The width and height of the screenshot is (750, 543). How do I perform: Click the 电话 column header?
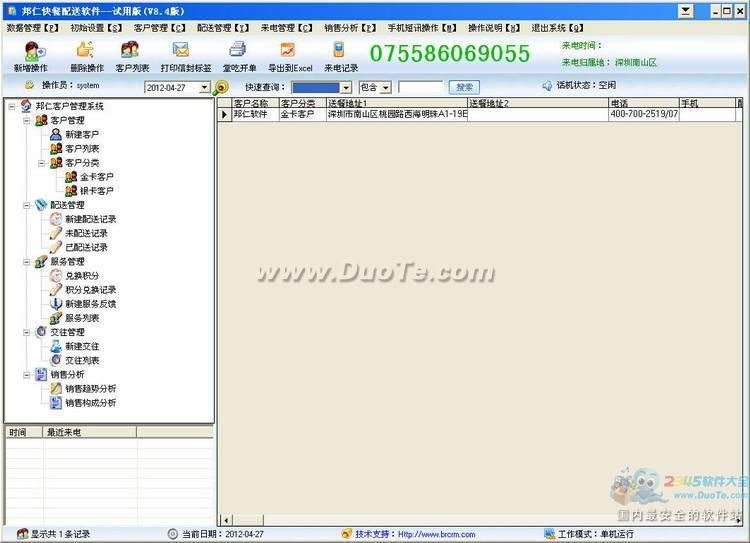point(644,103)
